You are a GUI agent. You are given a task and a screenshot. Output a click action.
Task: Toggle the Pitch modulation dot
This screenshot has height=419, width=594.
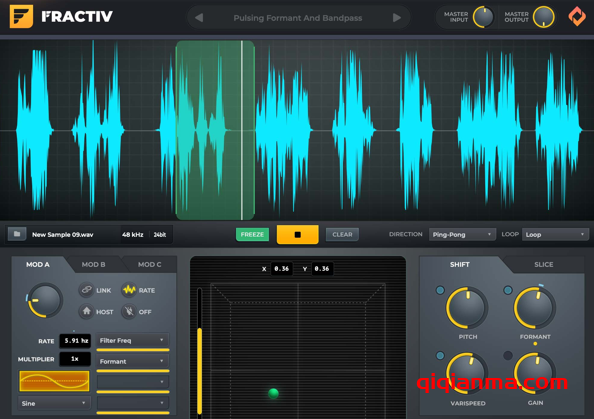440,290
